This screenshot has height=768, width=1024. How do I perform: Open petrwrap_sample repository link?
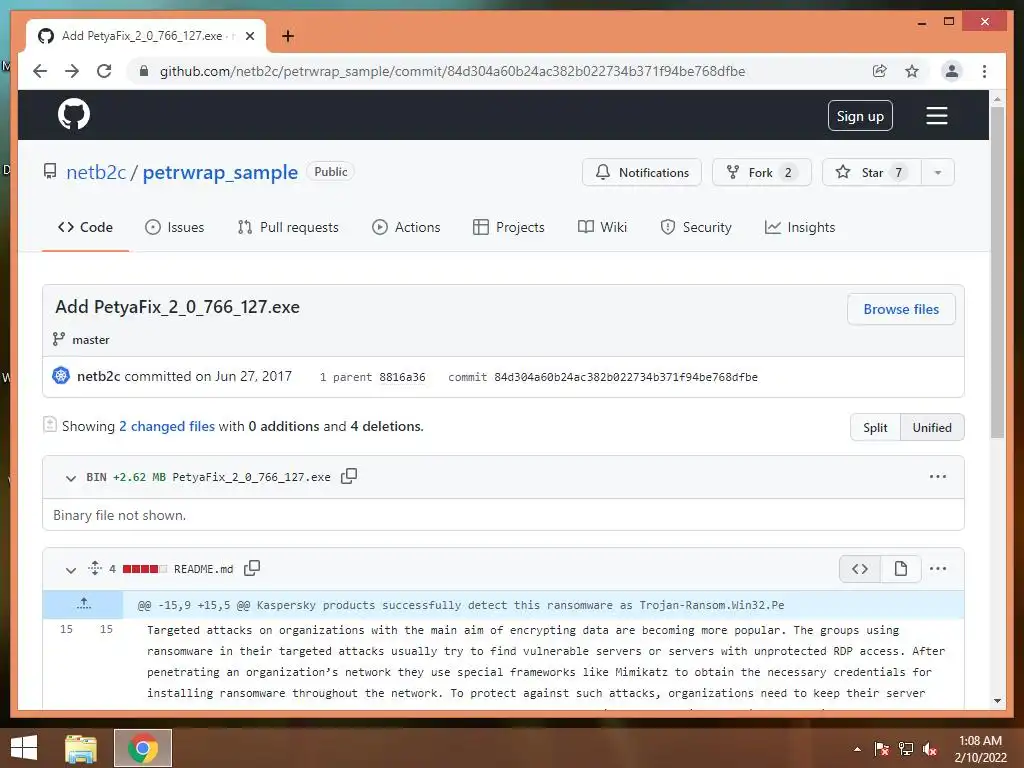click(x=220, y=172)
